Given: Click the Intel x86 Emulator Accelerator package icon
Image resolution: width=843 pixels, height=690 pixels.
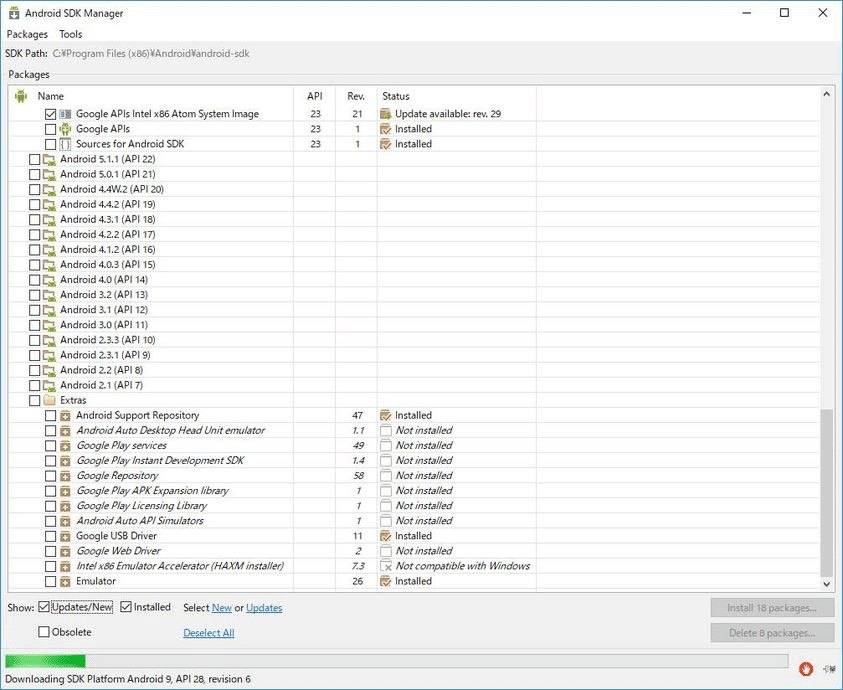Looking at the screenshot, I should (x=65, y=566).
